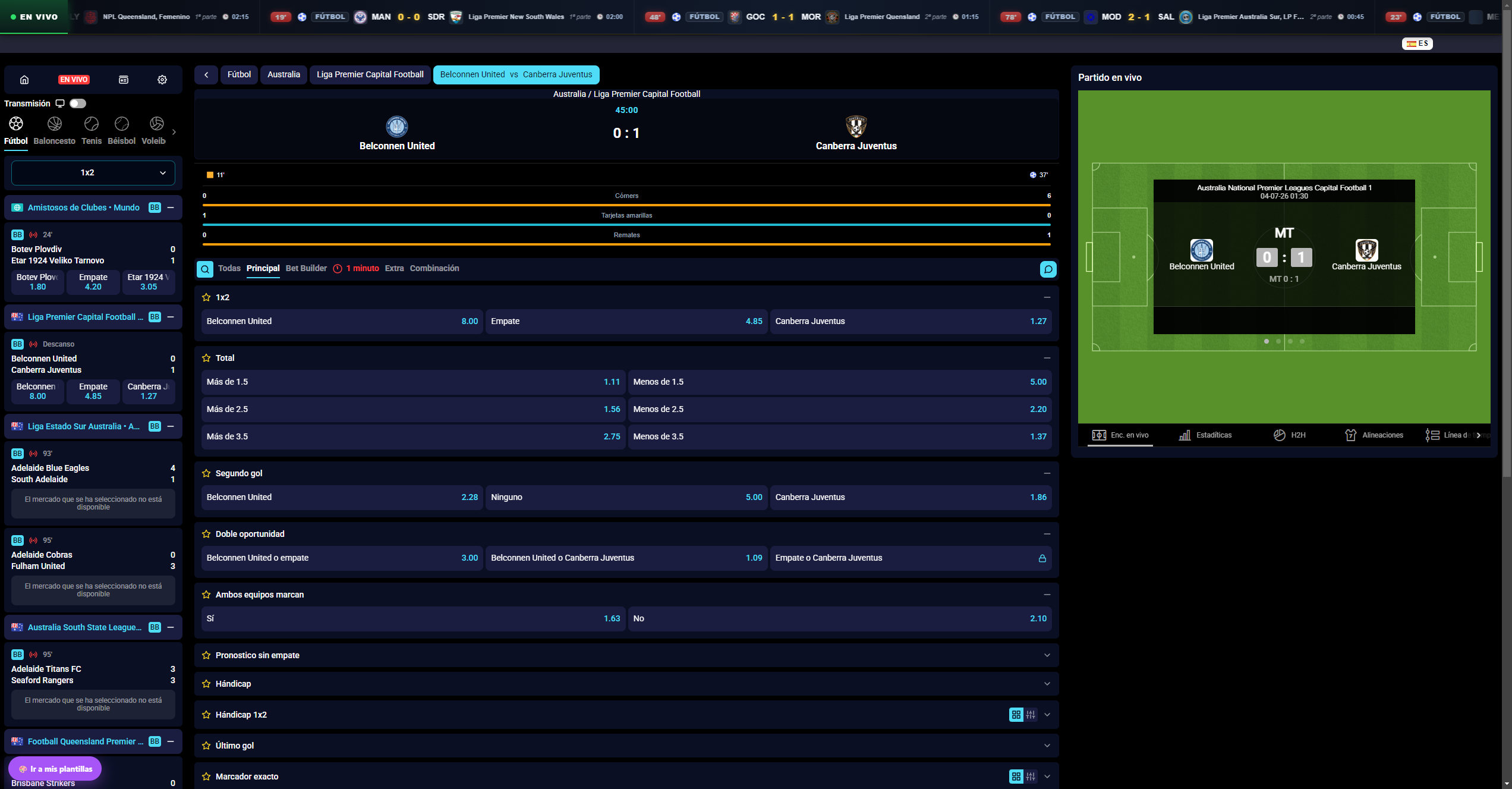The image size is (1512, 789).
Task: Expand the Pronostico sin empate market
Action: click(1047, 655)
